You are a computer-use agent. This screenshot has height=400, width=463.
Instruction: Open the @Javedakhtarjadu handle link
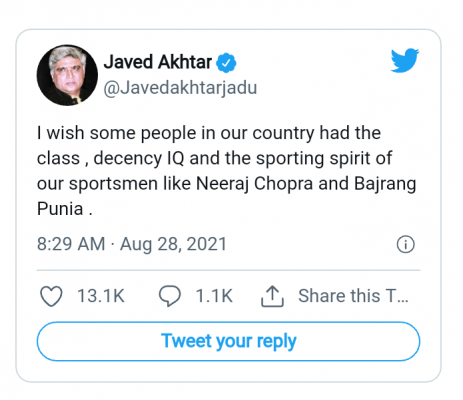tap(180, 88)
